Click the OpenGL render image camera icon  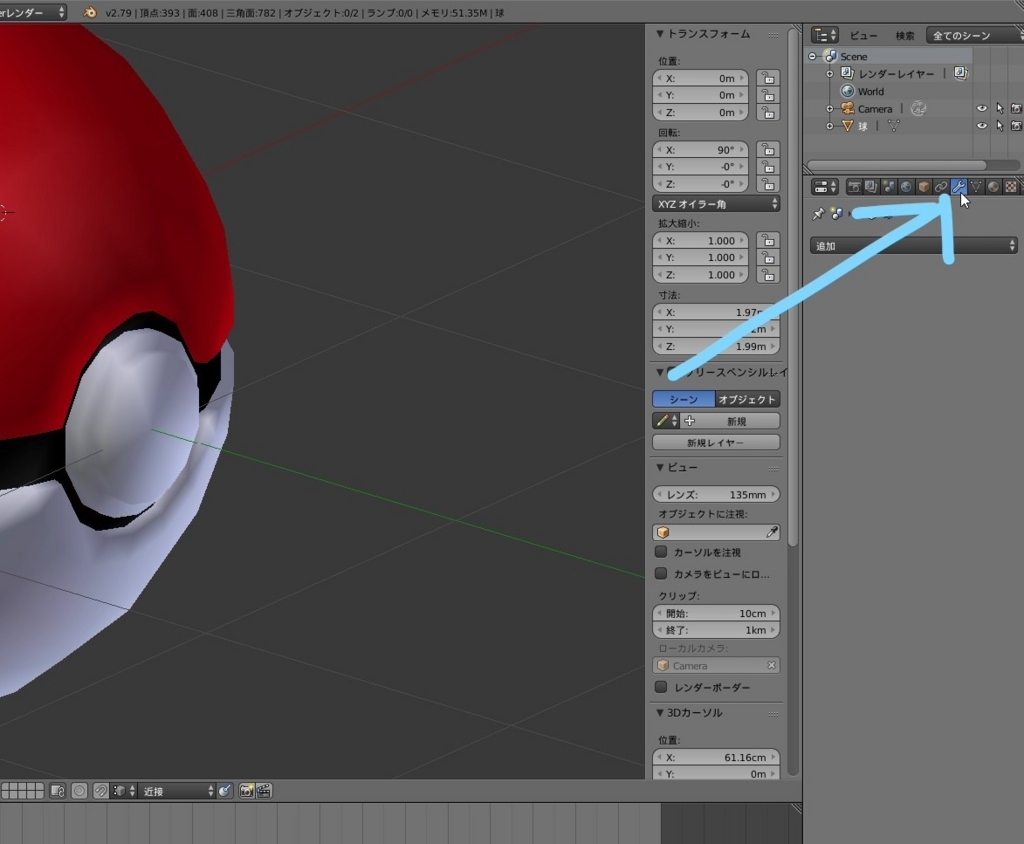246,791
